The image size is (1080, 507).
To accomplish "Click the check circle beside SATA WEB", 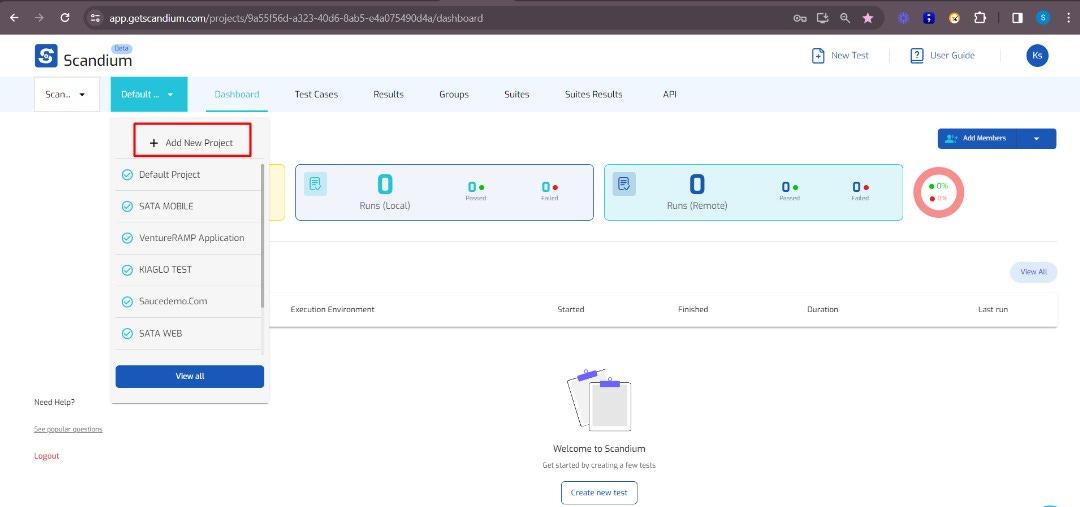I will (x=127, y=333).
